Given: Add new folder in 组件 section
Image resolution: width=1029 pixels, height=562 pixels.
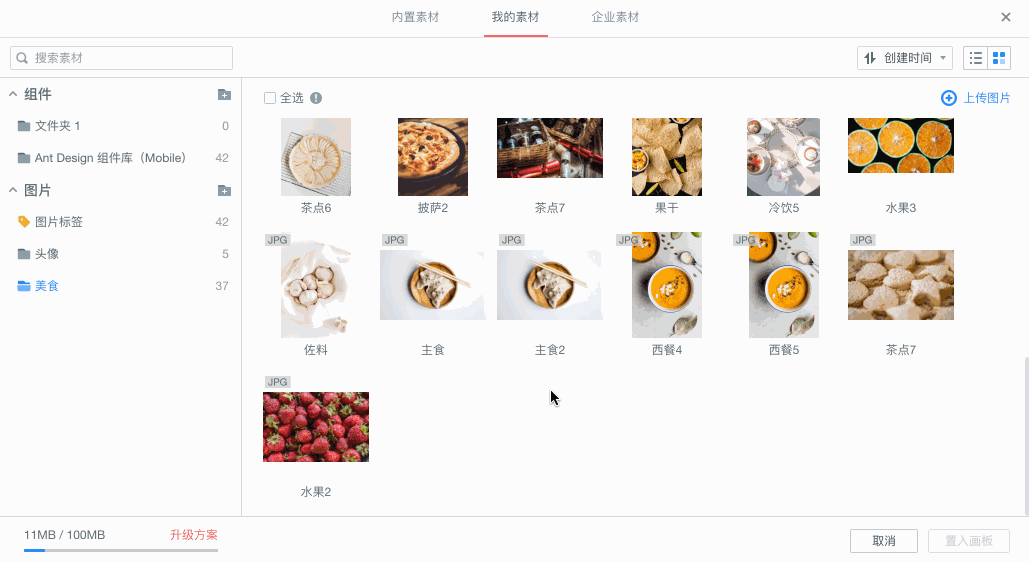Looking at the screenshot, I should click(224, 95).
